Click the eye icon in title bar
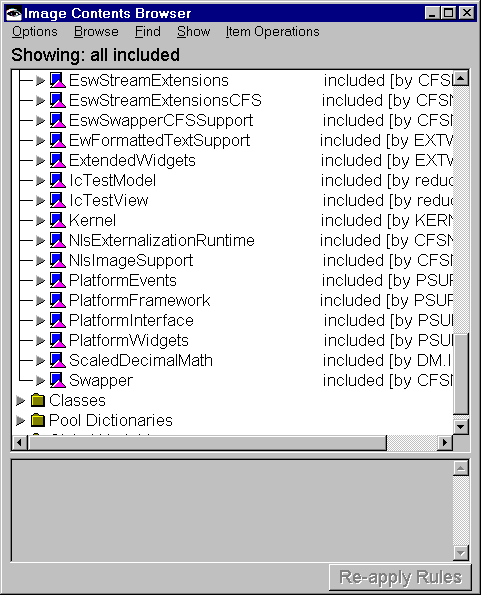Viewport: 481px width, 595px height. [x=14, y=14]
